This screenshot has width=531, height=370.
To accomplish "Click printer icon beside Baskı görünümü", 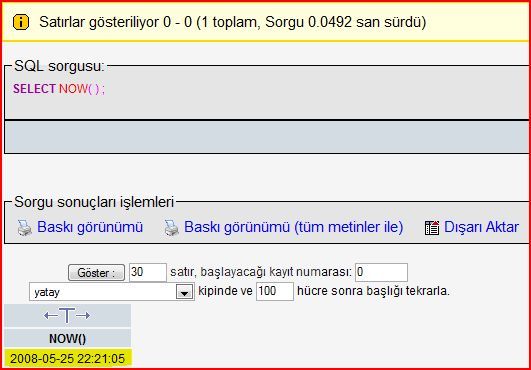I will click(x=25, y=227).
